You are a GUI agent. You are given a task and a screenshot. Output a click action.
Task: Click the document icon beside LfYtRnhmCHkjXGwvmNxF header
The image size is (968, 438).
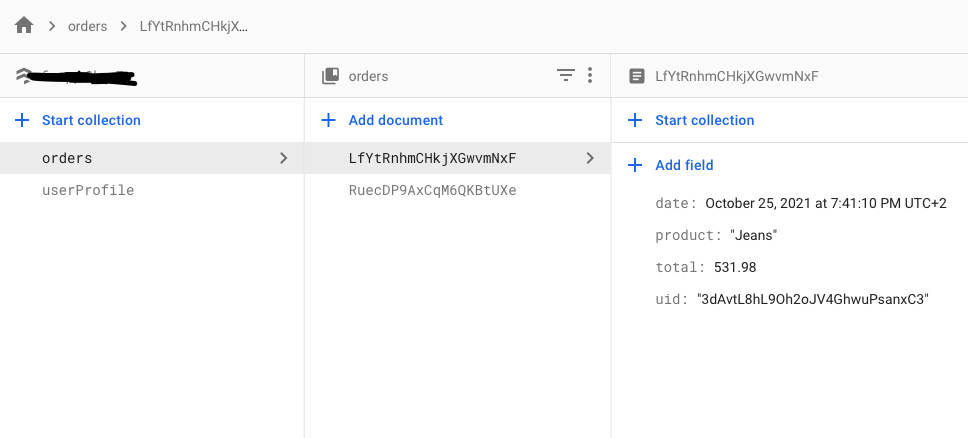click(x=636, y=76)
